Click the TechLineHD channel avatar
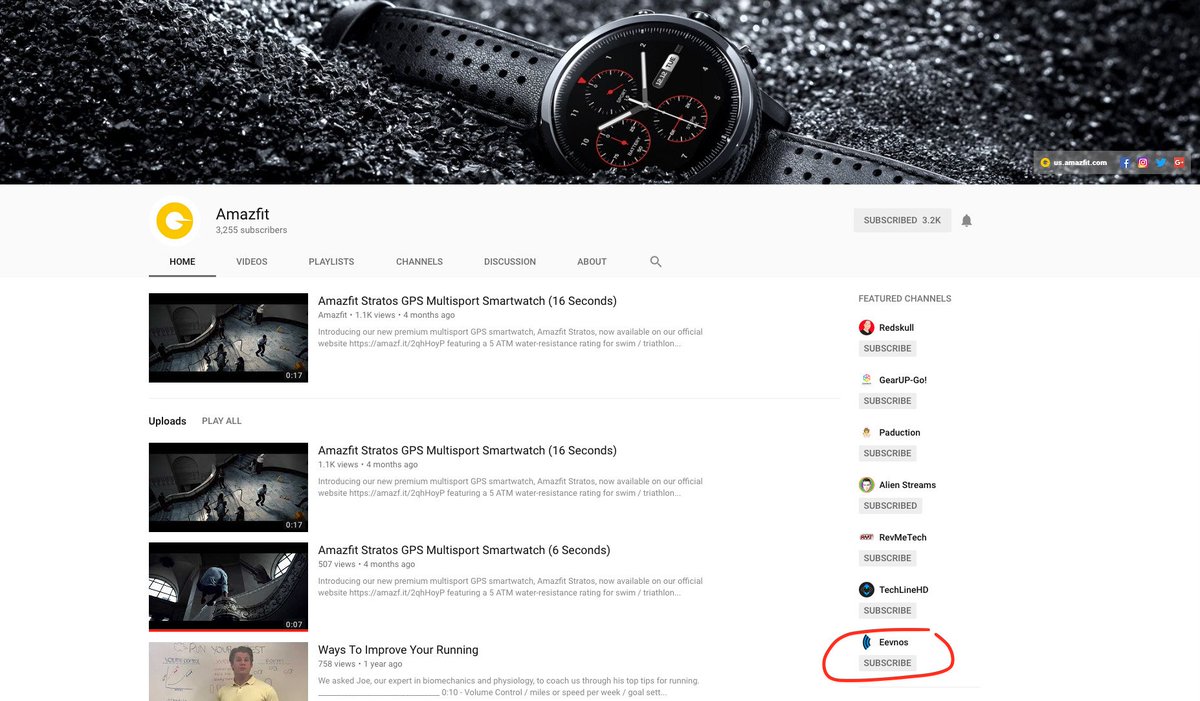This screenshot has height=701, width=1200. (867, 590)
